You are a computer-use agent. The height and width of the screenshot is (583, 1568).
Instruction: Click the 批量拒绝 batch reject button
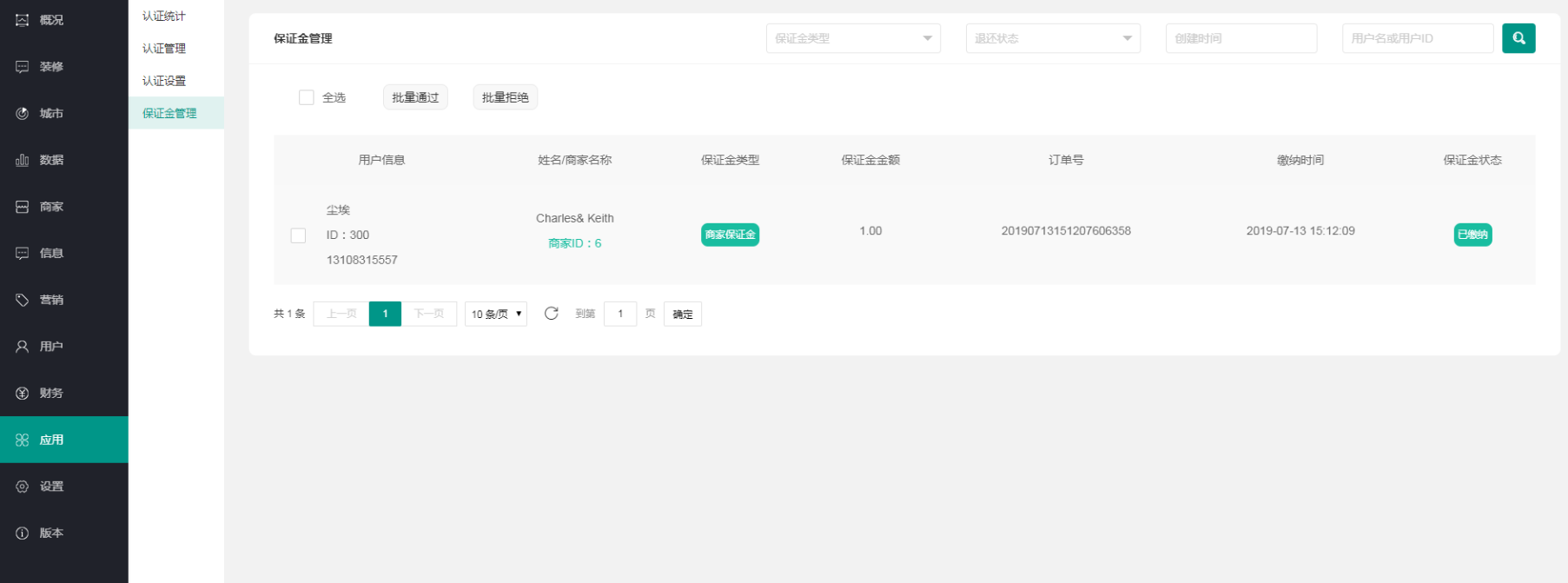click(x=505, y=97)
